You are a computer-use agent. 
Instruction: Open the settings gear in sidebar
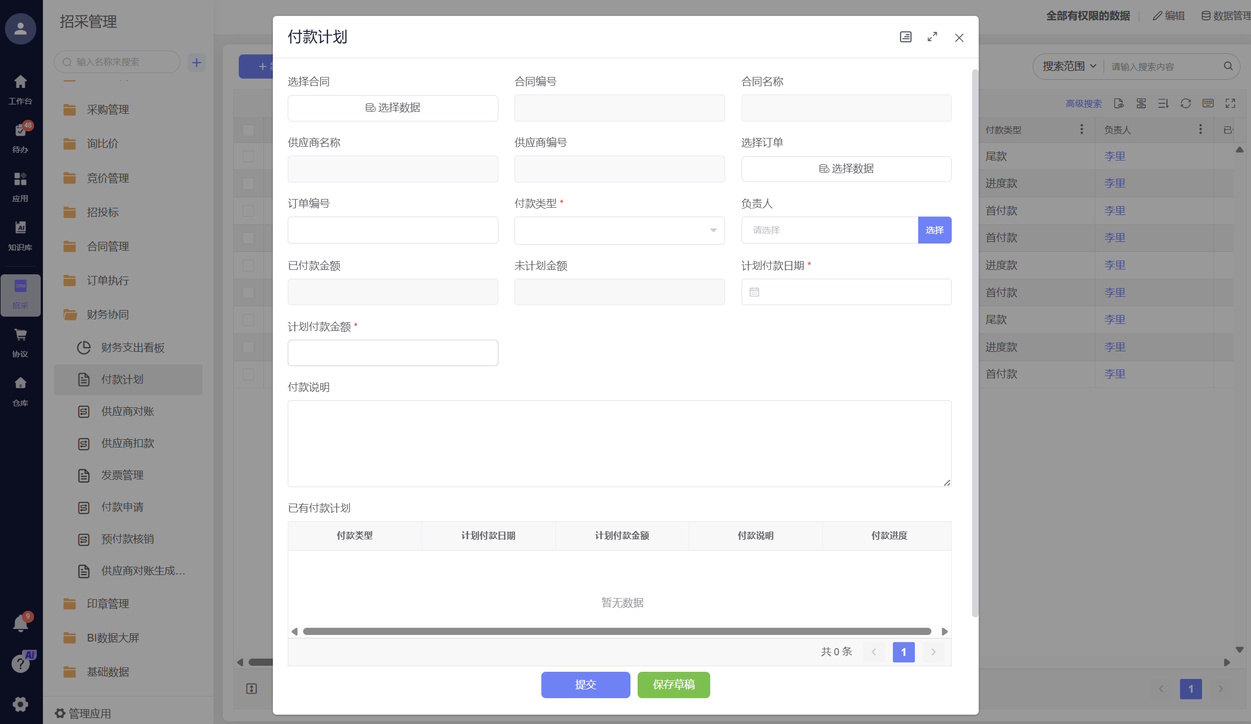pyautogui.click(x=20, y=704)
